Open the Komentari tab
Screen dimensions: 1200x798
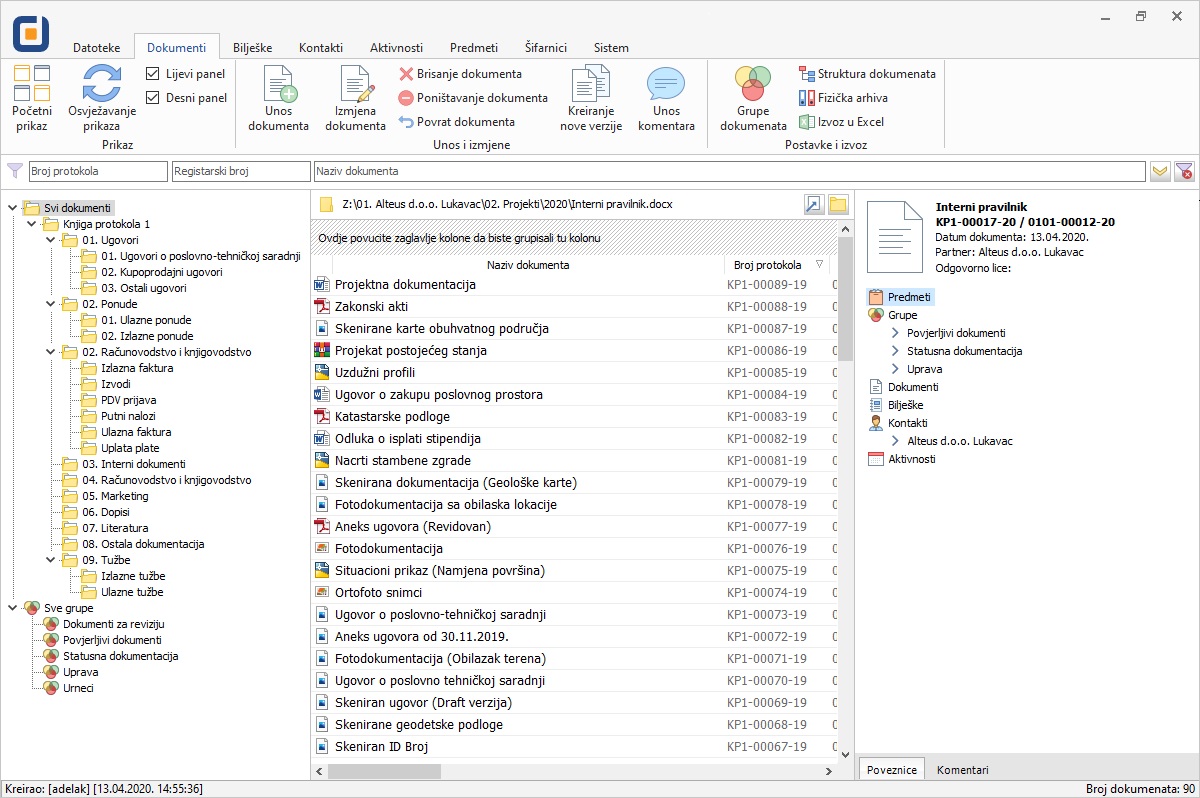962,769
